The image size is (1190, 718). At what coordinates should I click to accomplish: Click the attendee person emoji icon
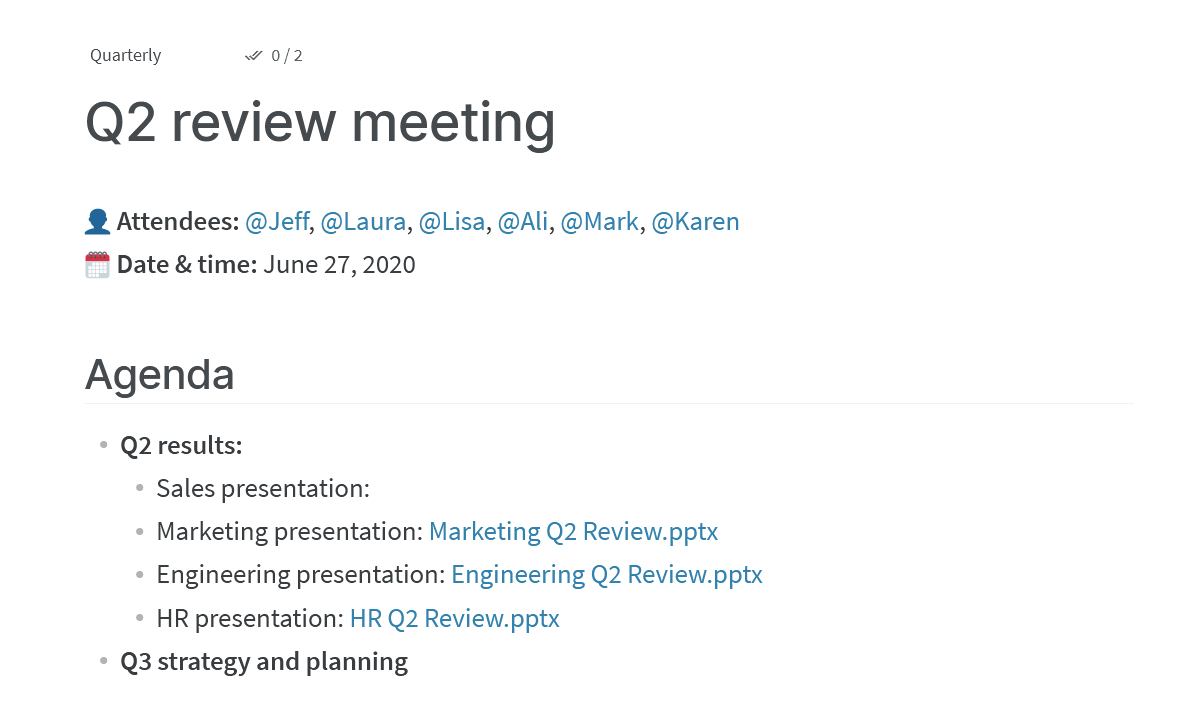coord(97,222)
